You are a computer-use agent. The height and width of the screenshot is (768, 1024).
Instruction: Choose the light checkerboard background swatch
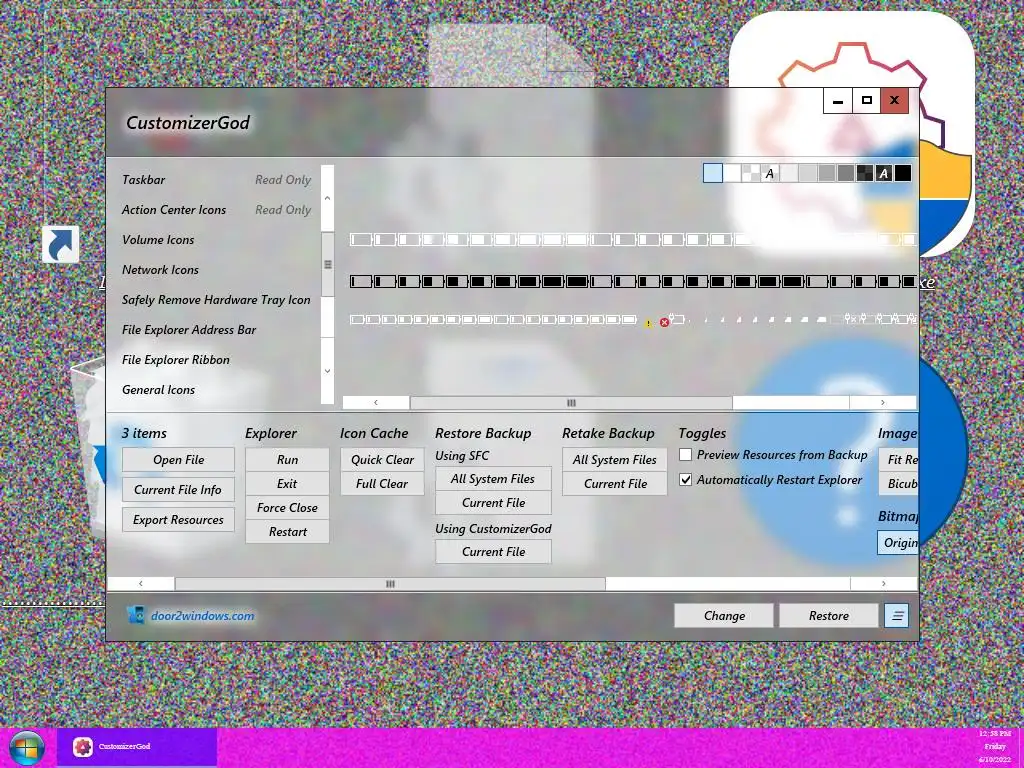tap(751, 173)
